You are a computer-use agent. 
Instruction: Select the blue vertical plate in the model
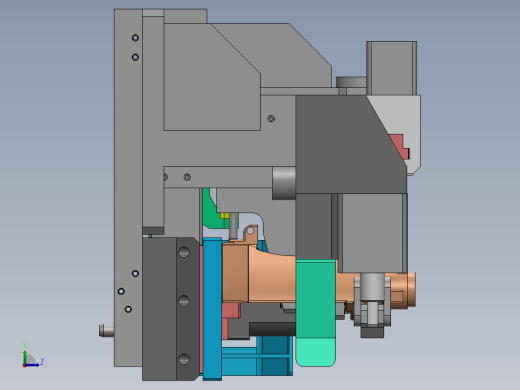point(212,308)
